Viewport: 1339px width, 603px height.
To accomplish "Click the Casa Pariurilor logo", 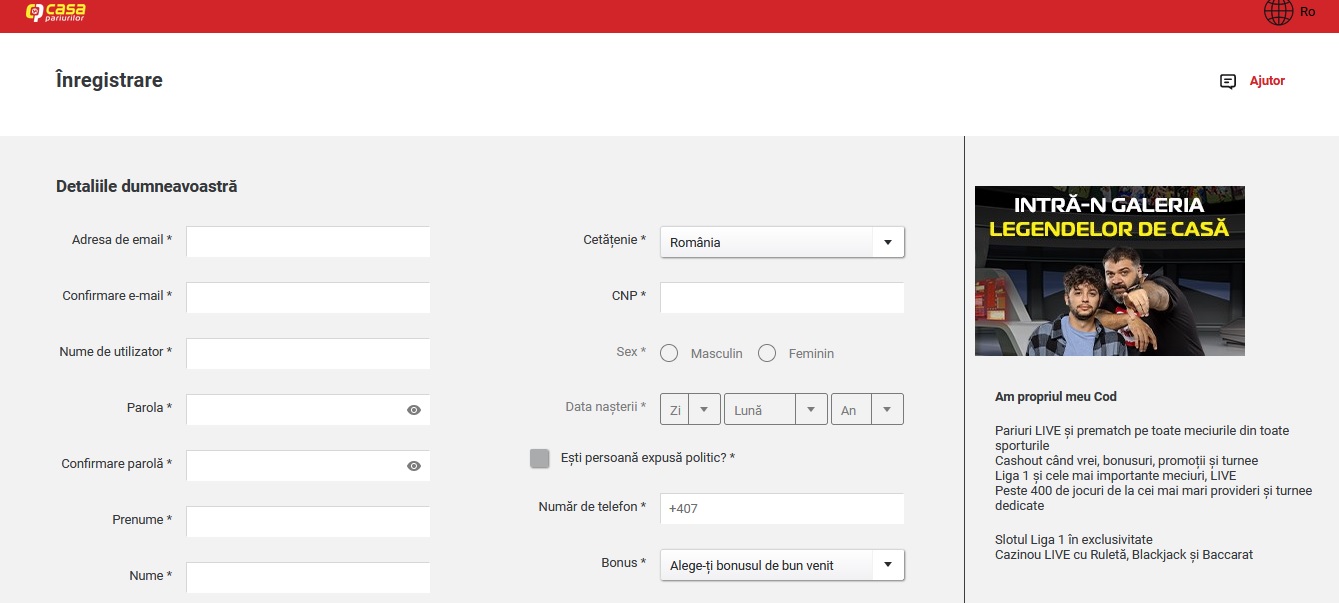I will [55, 12].
